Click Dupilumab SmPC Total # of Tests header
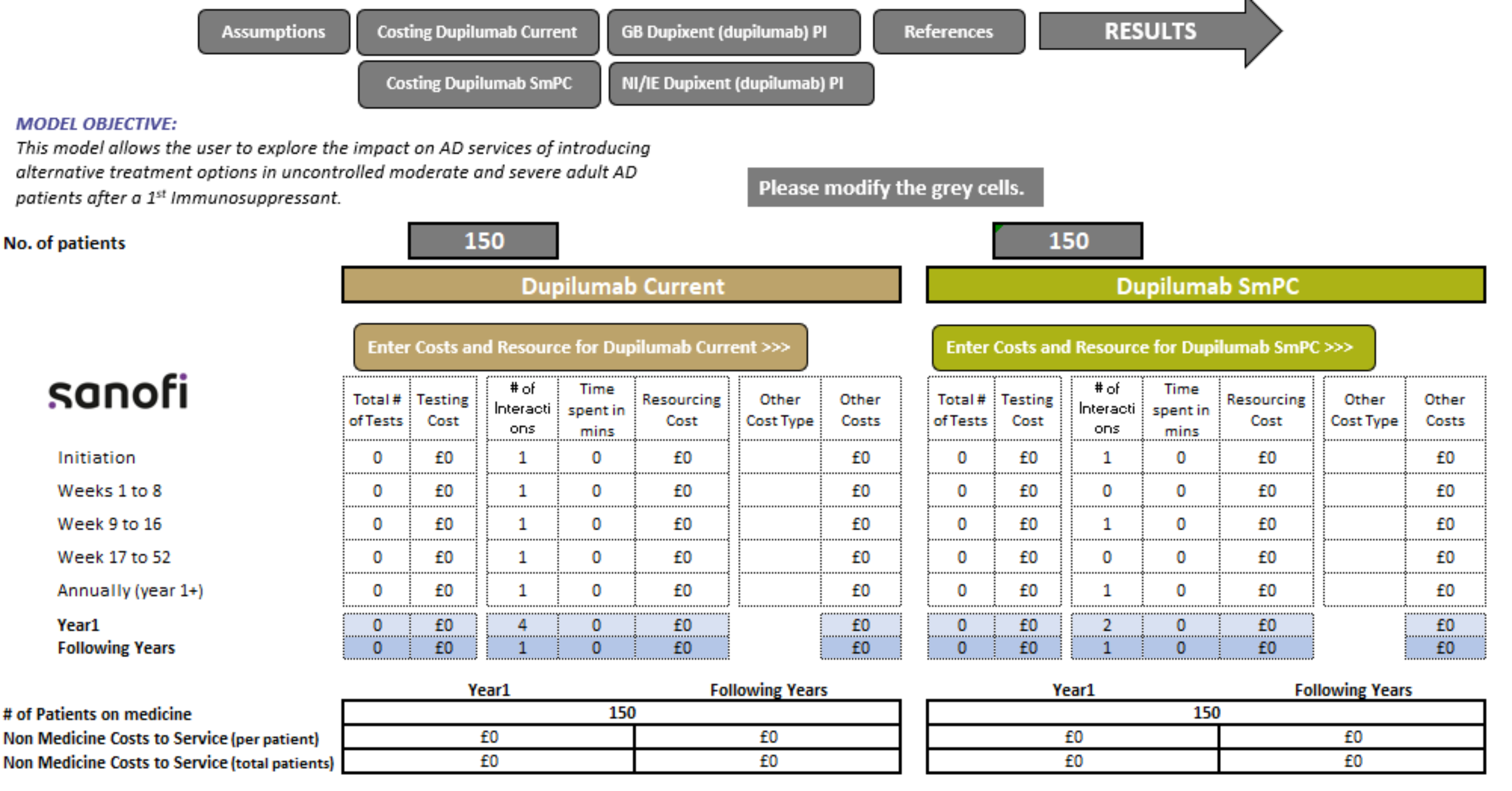The image size is (1512, 791). click(x=961, y=409)
